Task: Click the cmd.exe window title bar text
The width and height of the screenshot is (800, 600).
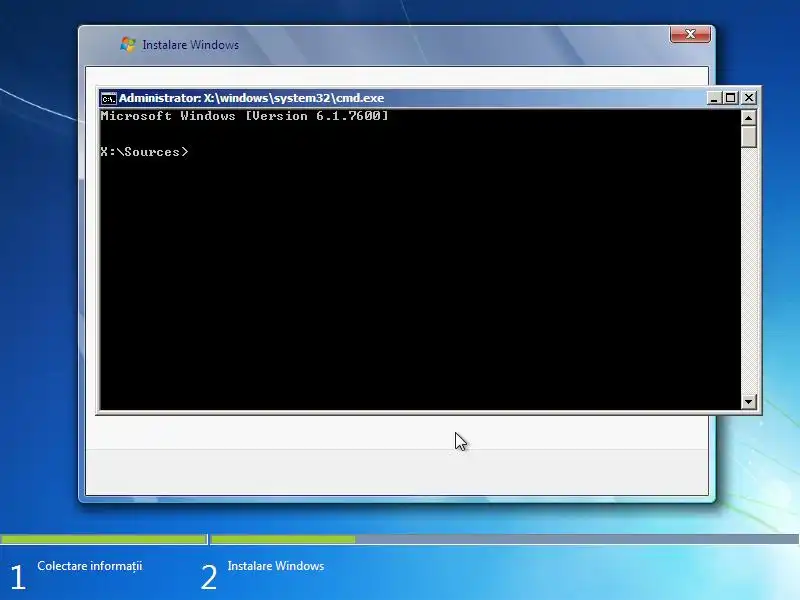Action: point(251,98)
